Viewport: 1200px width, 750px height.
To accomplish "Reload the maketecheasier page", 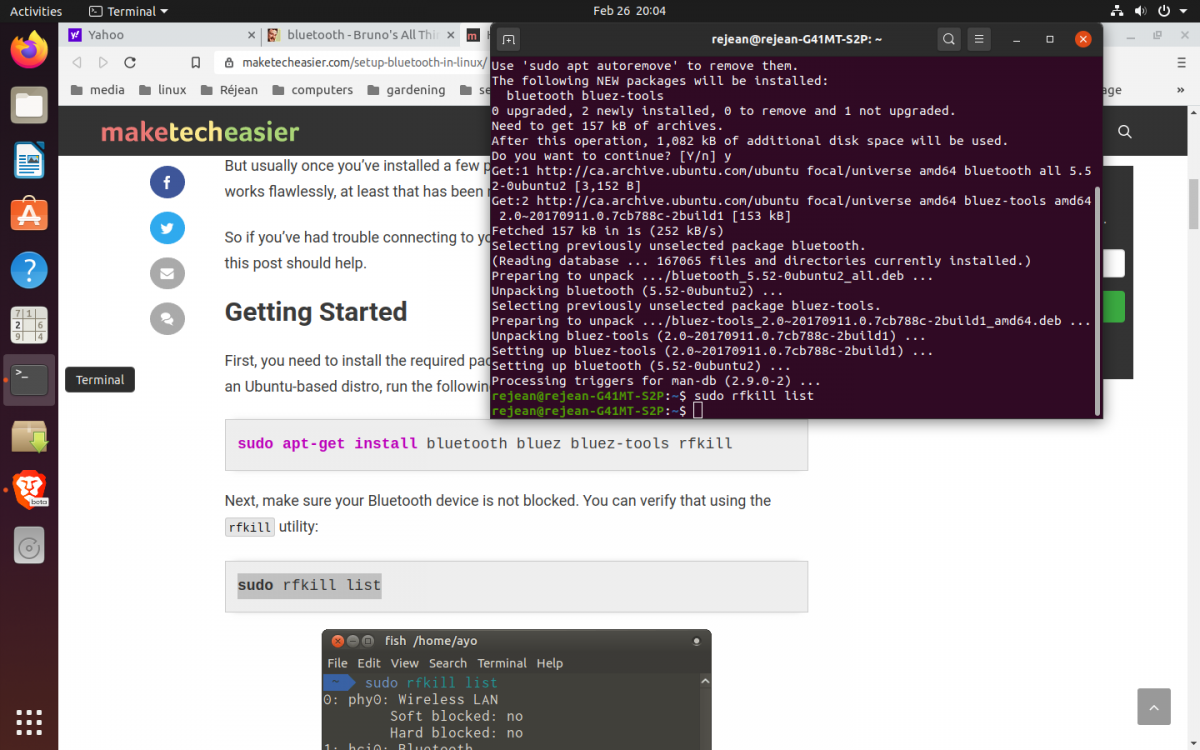I will [130, 62].
